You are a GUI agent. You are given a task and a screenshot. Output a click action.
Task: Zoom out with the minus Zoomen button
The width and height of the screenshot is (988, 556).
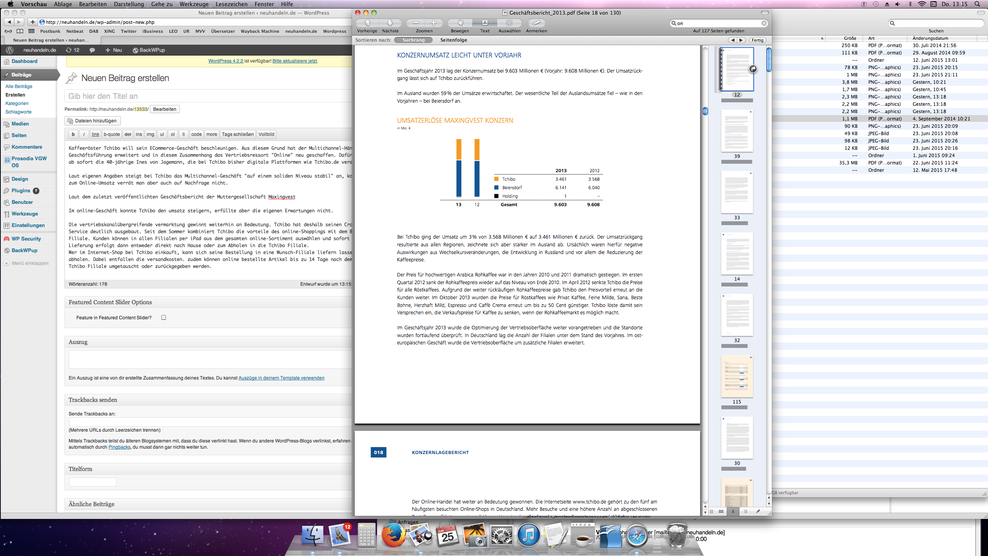click(x=415, y=23)
